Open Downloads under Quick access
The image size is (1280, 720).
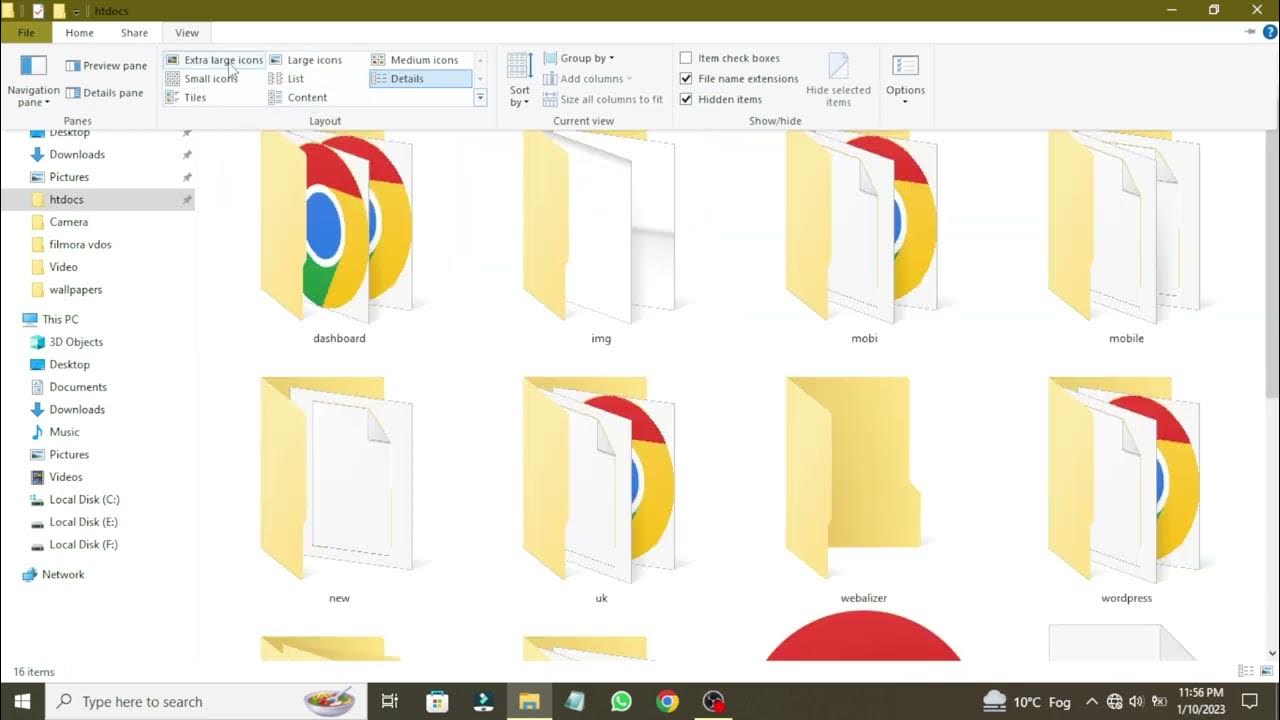[77, 155]
